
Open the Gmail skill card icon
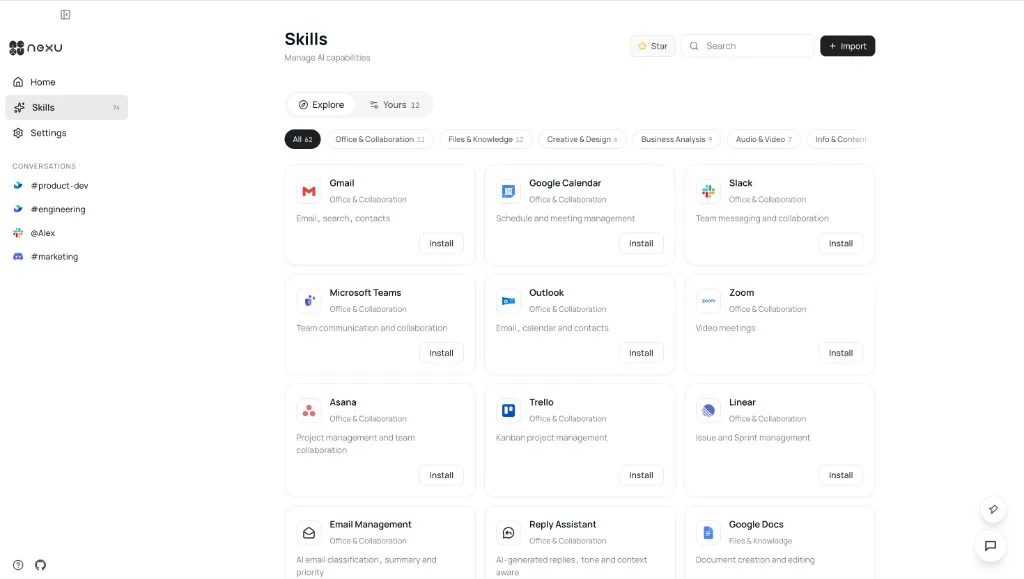coord(307,191)
